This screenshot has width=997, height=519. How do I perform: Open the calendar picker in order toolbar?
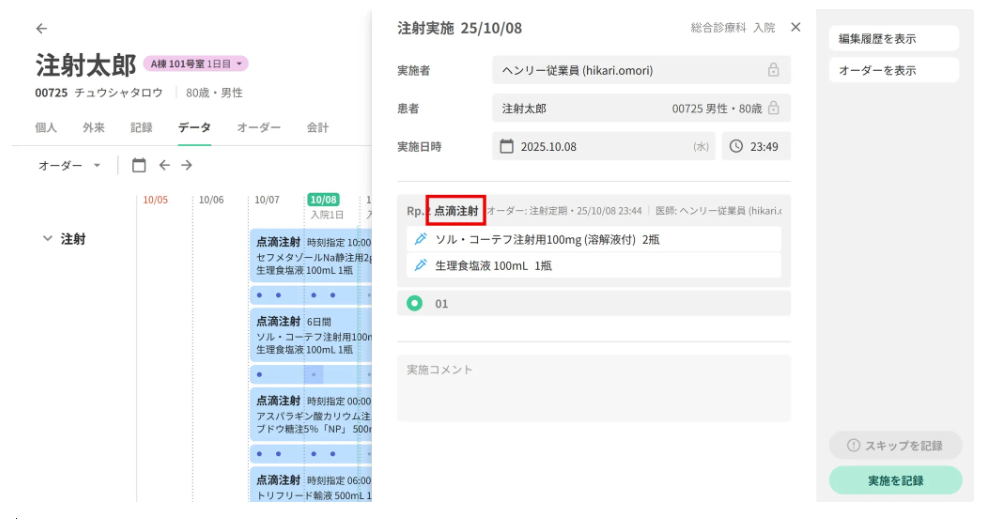click(x=139, y=165)
